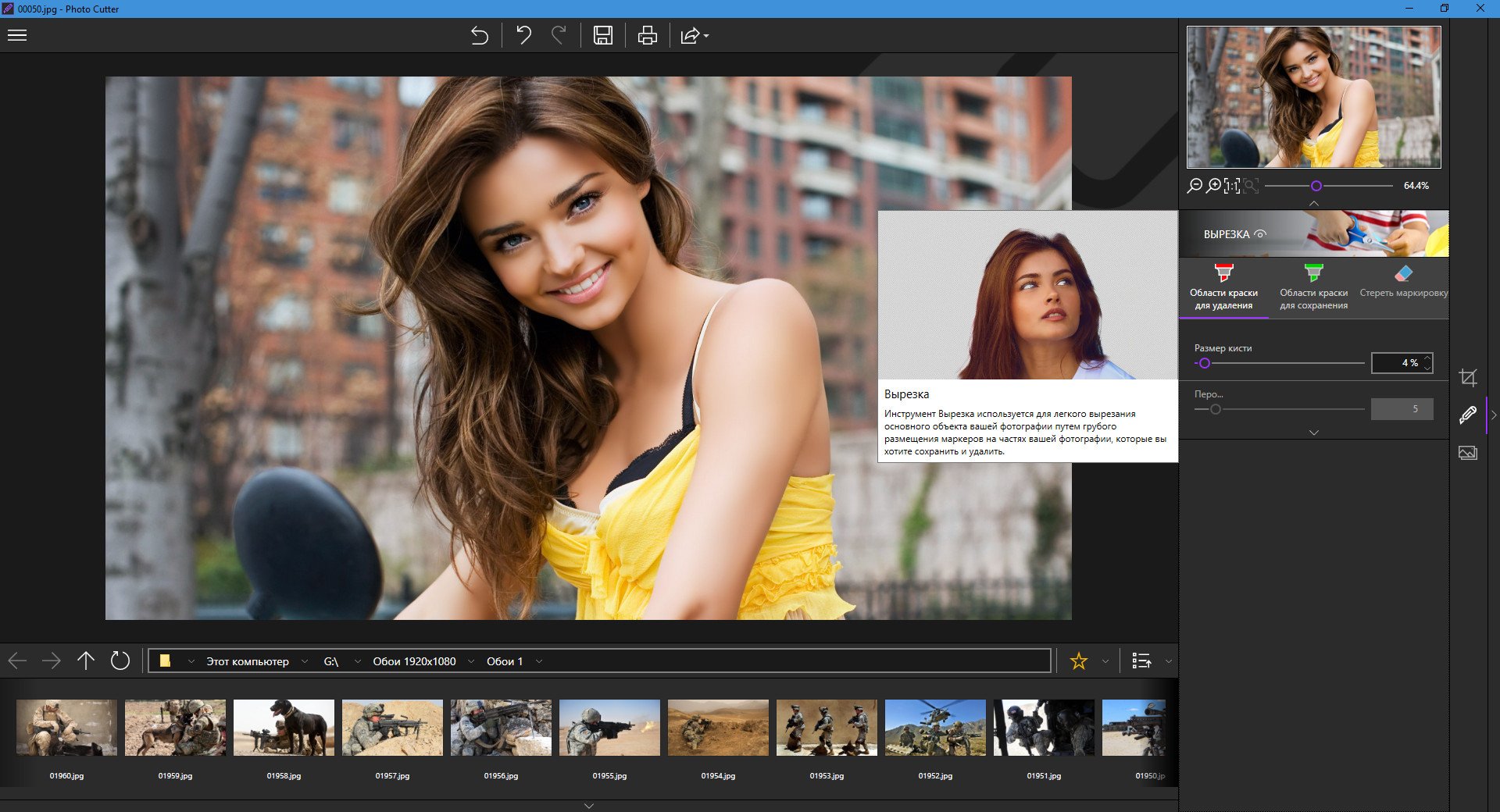Open thumbnail 01958.jpg with black dog
Screen dimensions: 1500x812
[x=284, y=728]
